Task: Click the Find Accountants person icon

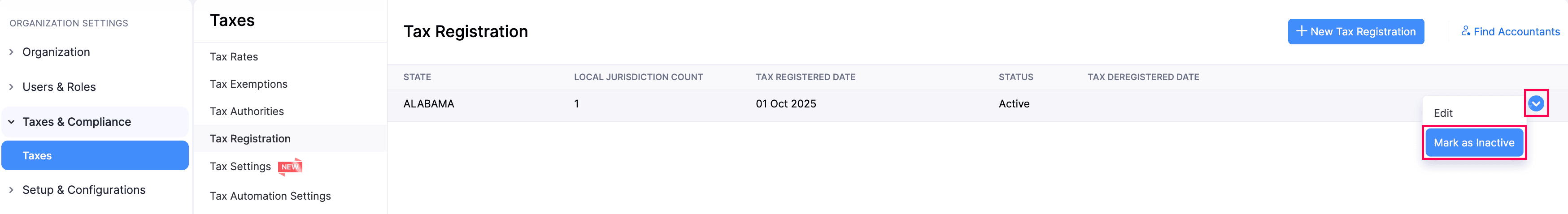Action: [1466, 31]
